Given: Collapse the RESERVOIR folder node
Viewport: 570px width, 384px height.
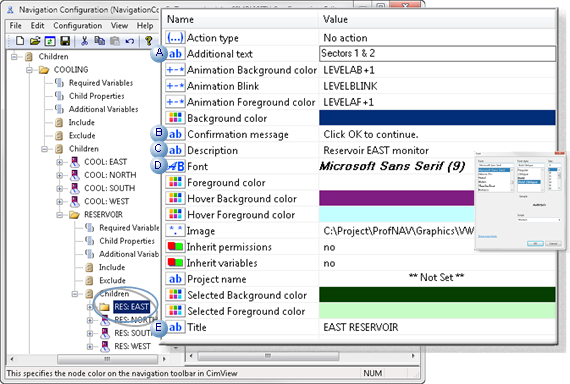Looking at the screenshot, I should coord(60,215).
